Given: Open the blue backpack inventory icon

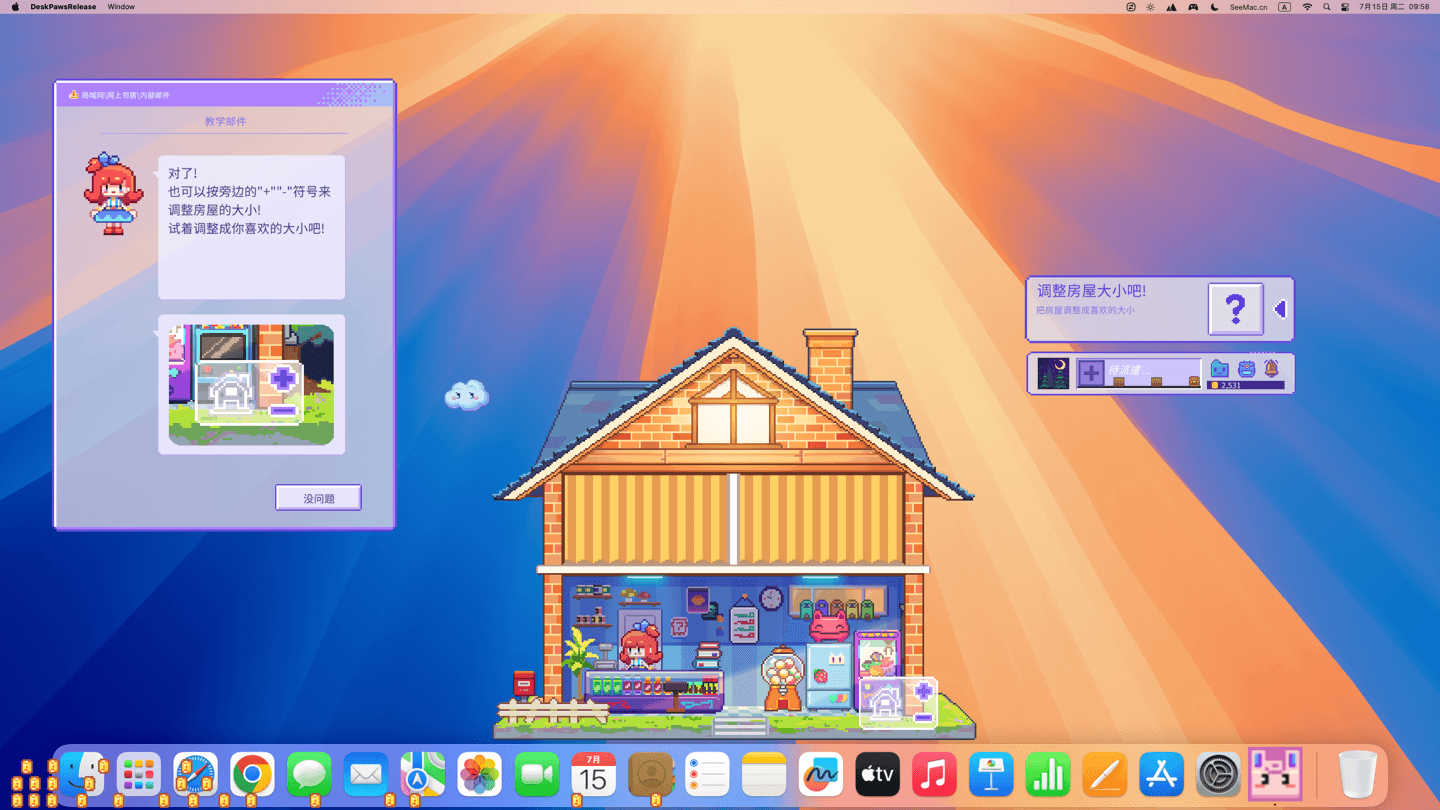Looking at the screenshot, I should point(1246,369).
